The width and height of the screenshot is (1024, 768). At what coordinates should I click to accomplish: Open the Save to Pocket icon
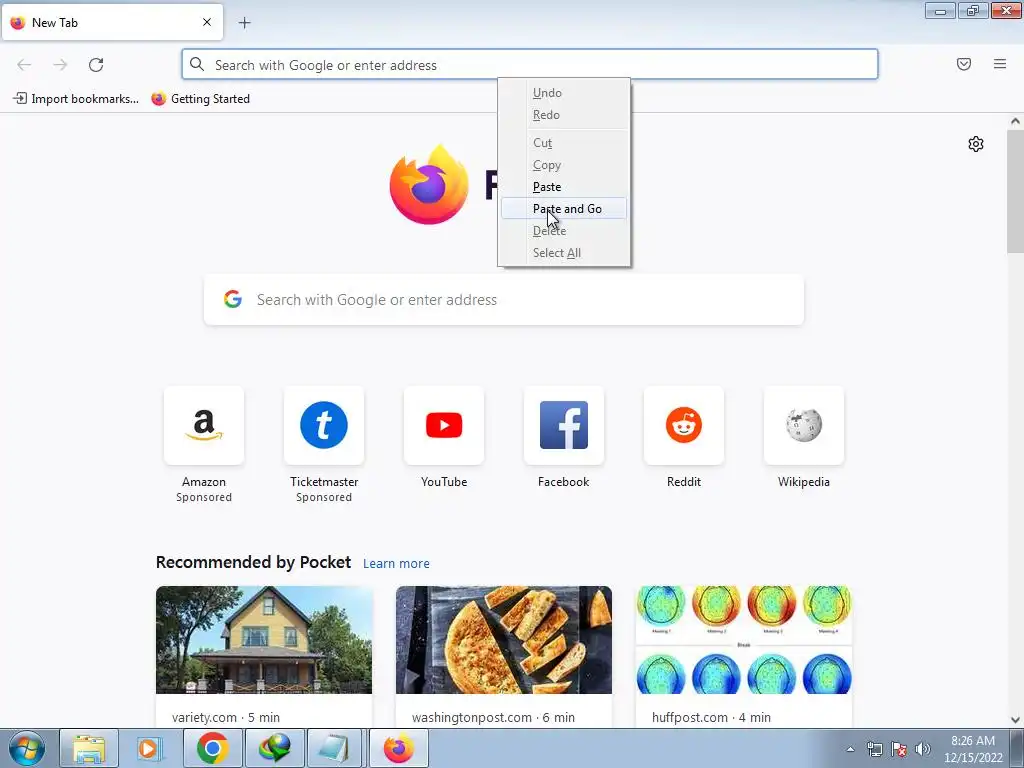coord(963,64)
